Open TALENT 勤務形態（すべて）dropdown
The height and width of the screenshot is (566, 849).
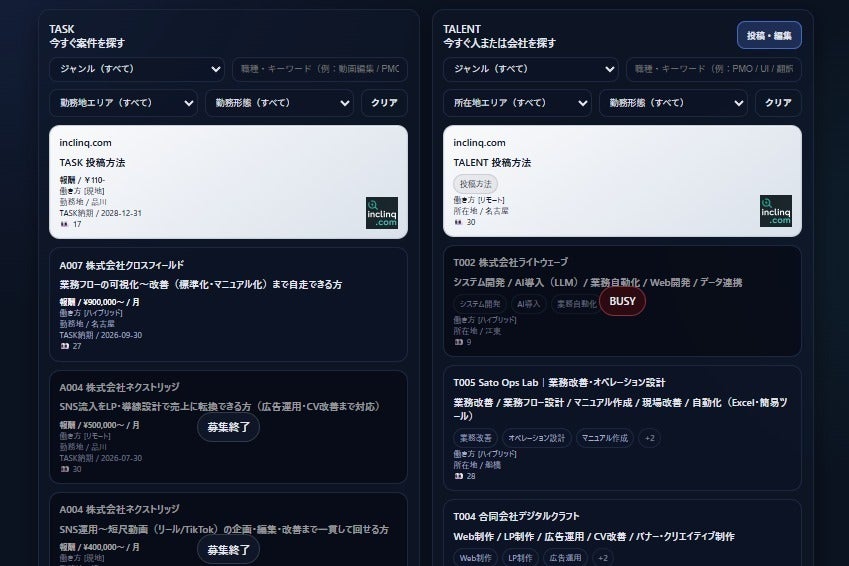(x=673, y=103)
